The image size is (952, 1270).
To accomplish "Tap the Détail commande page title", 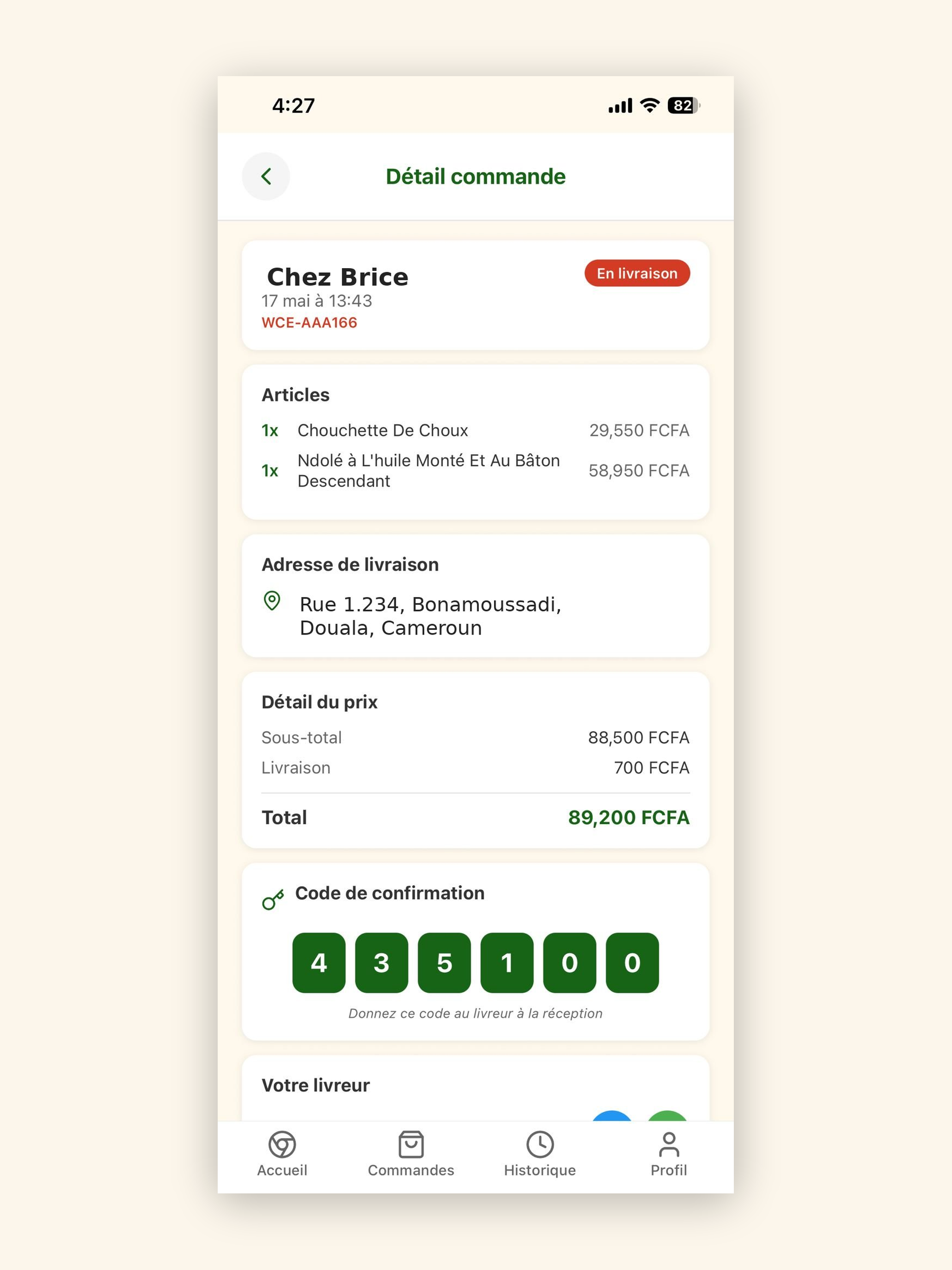I will click(476, 177).
